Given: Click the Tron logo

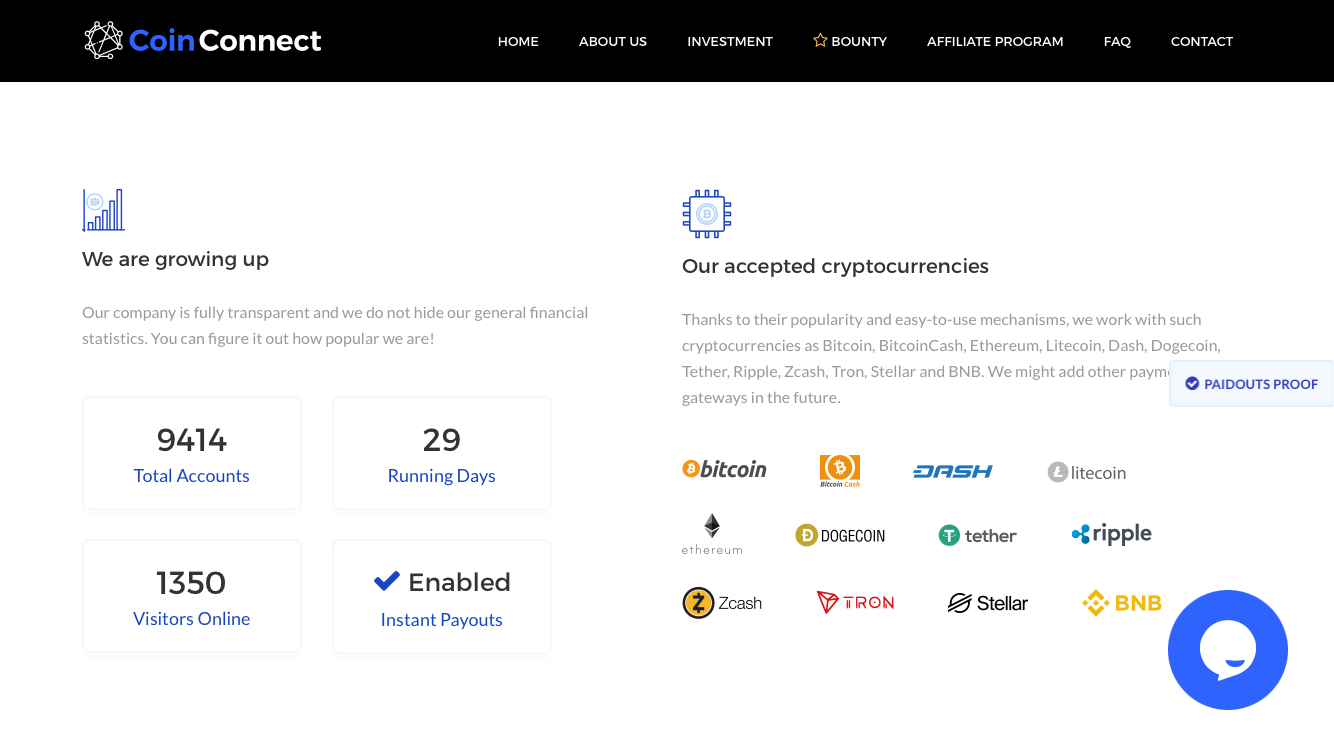Looking at the screenshot, I should pos(855,602).
